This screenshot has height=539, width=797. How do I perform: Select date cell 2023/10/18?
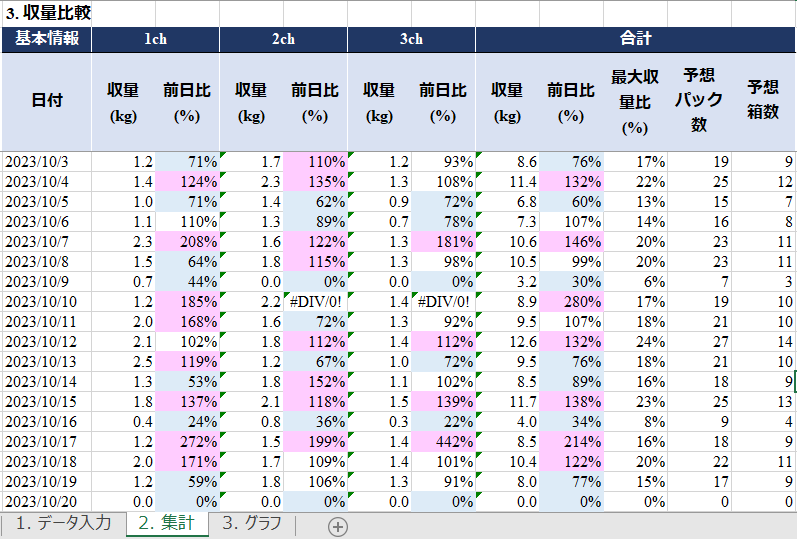click(47, 462)
